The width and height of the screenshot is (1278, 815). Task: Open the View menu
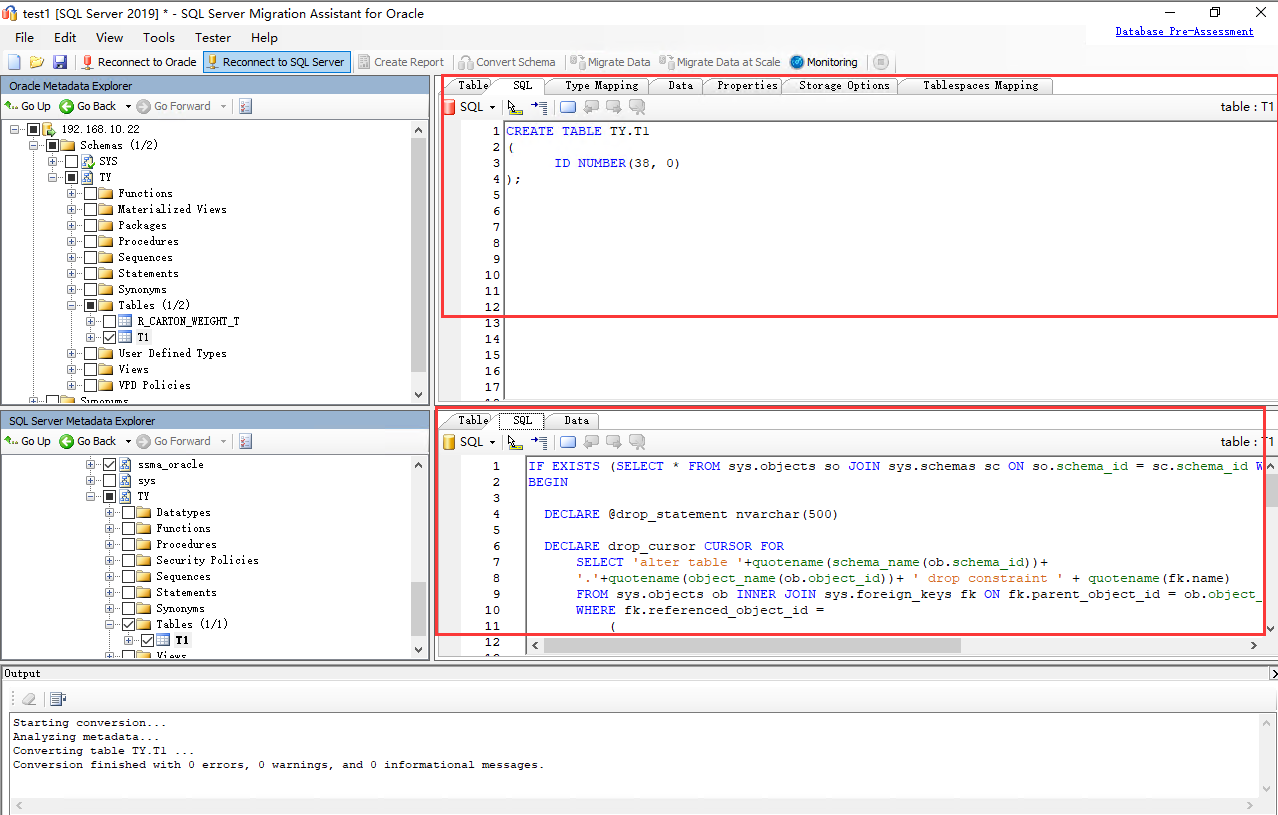110,38
